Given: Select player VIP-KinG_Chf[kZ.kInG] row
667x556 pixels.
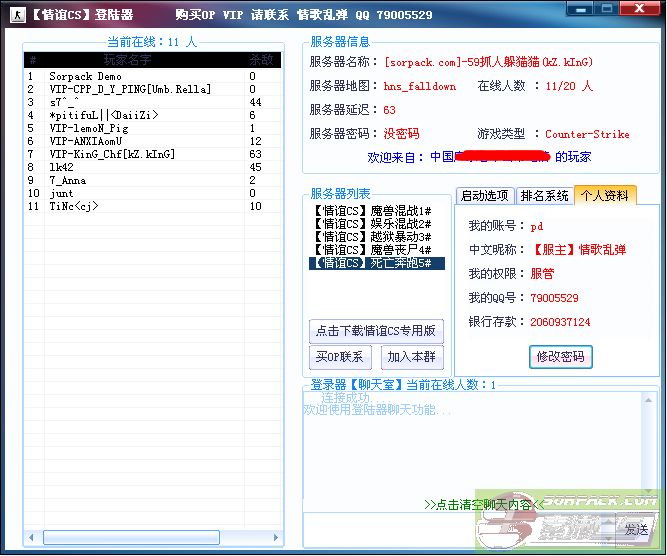Looking at the screenshot, I should 111,154.
